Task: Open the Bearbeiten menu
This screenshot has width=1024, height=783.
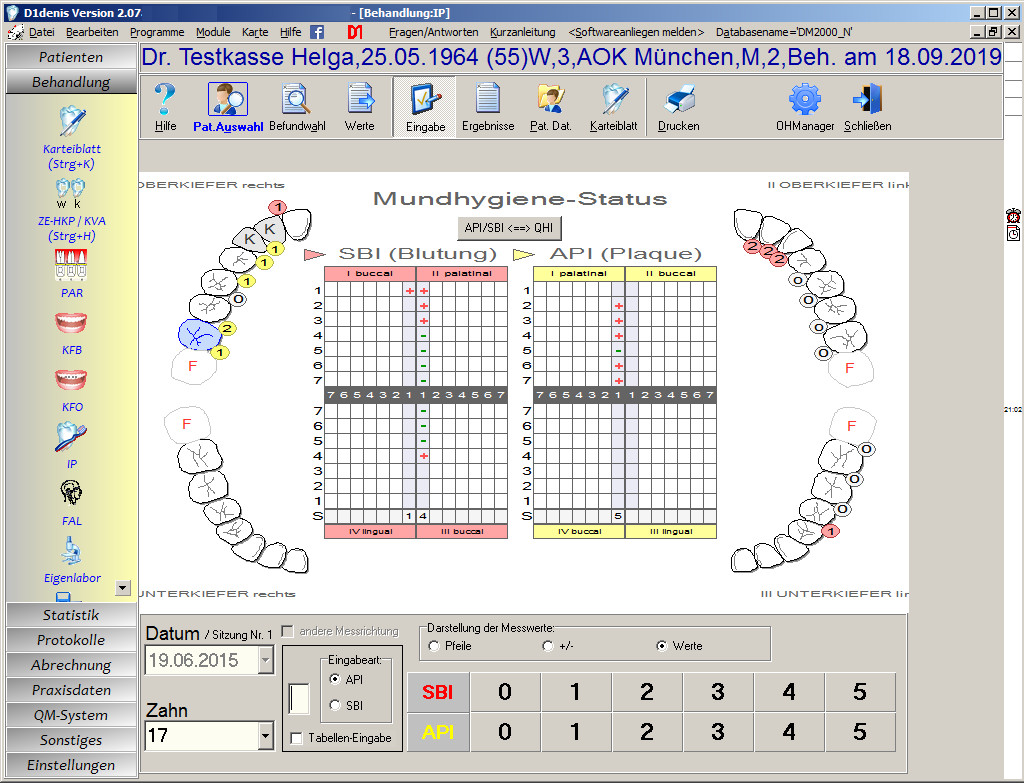Action: [x=92, y=32]
